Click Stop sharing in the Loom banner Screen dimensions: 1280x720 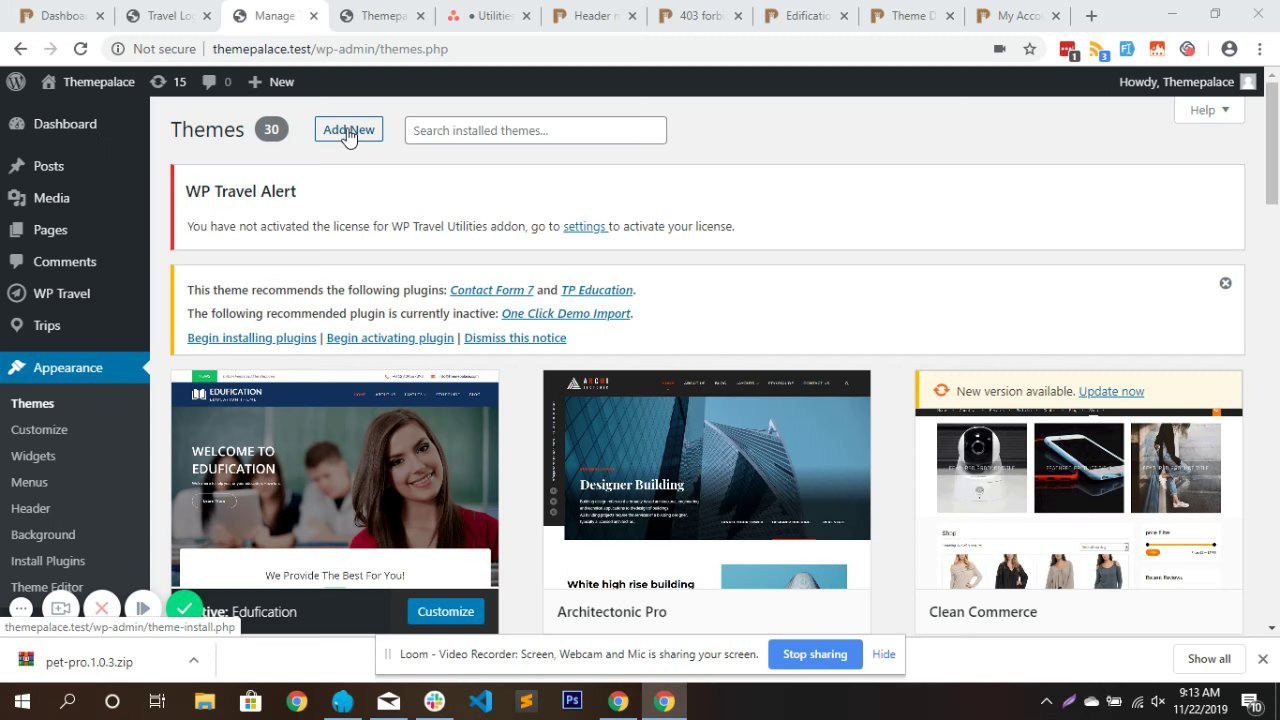(815, 655)
